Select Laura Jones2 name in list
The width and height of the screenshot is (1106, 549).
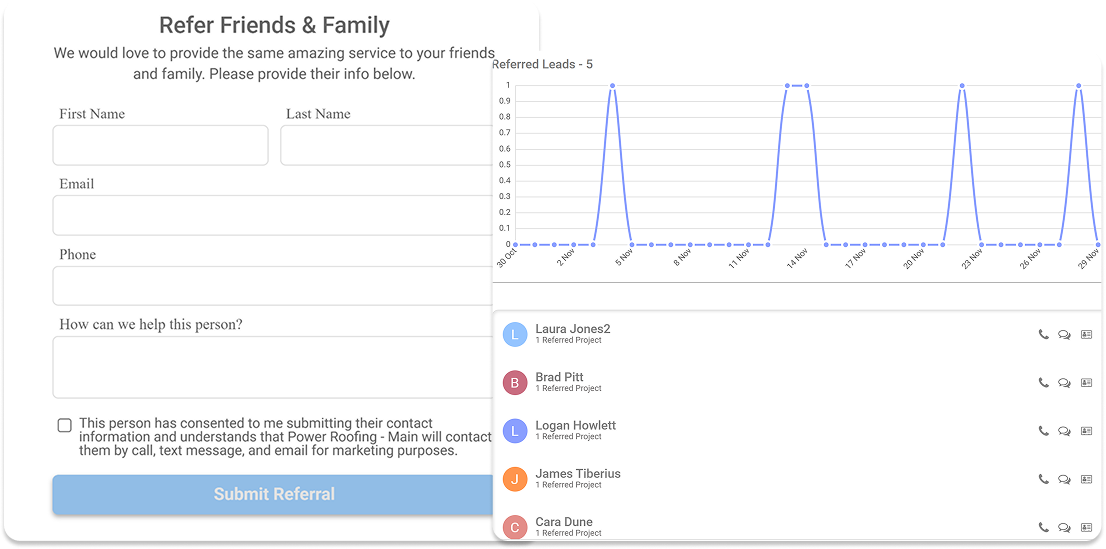573,329
